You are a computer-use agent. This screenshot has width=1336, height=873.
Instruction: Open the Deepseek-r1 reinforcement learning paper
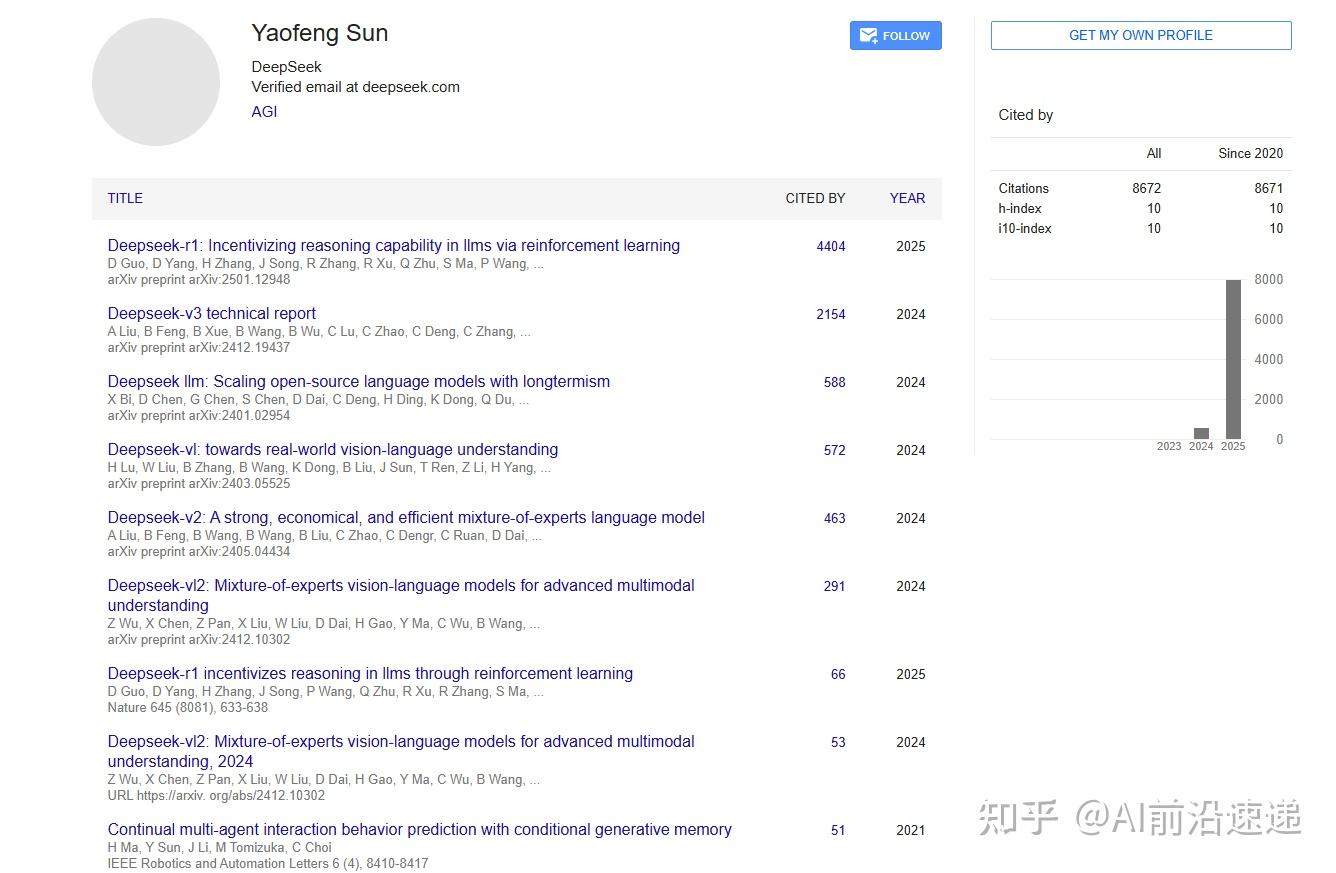(x=393, y=245)
